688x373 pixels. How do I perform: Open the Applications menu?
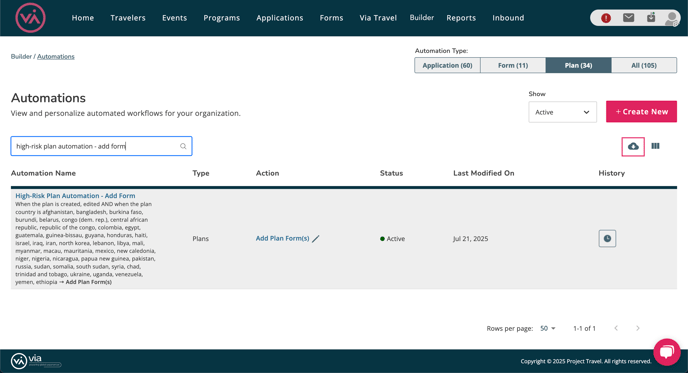280,18
